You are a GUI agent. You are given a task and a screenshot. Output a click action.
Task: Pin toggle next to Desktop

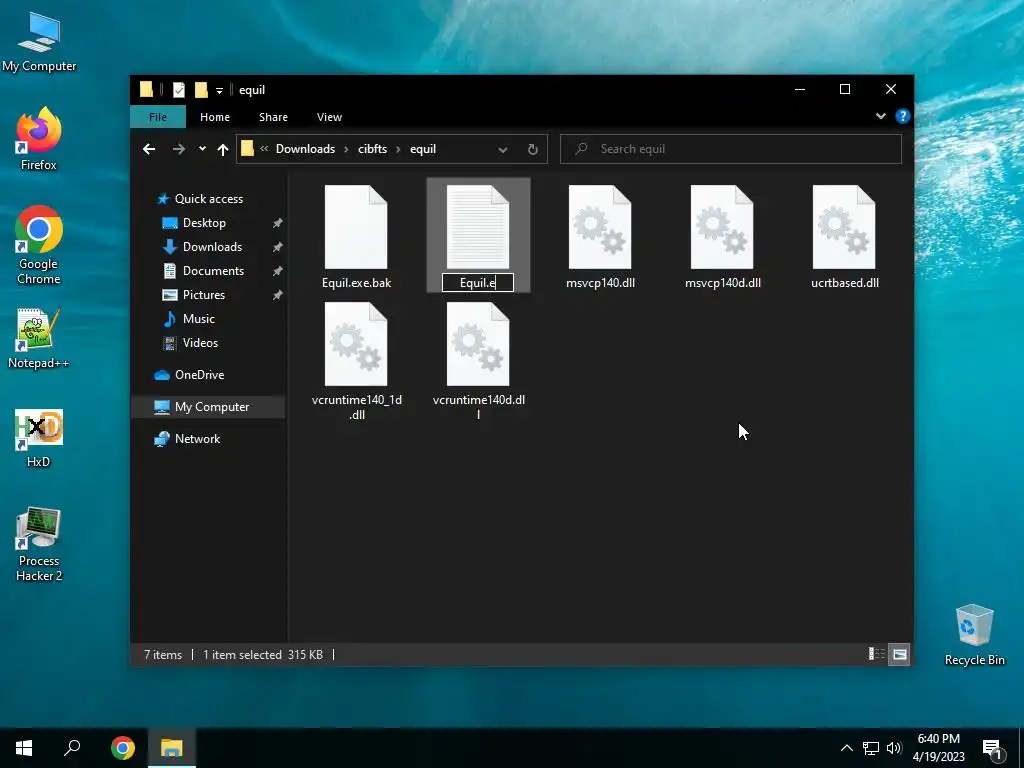[278, 223]
